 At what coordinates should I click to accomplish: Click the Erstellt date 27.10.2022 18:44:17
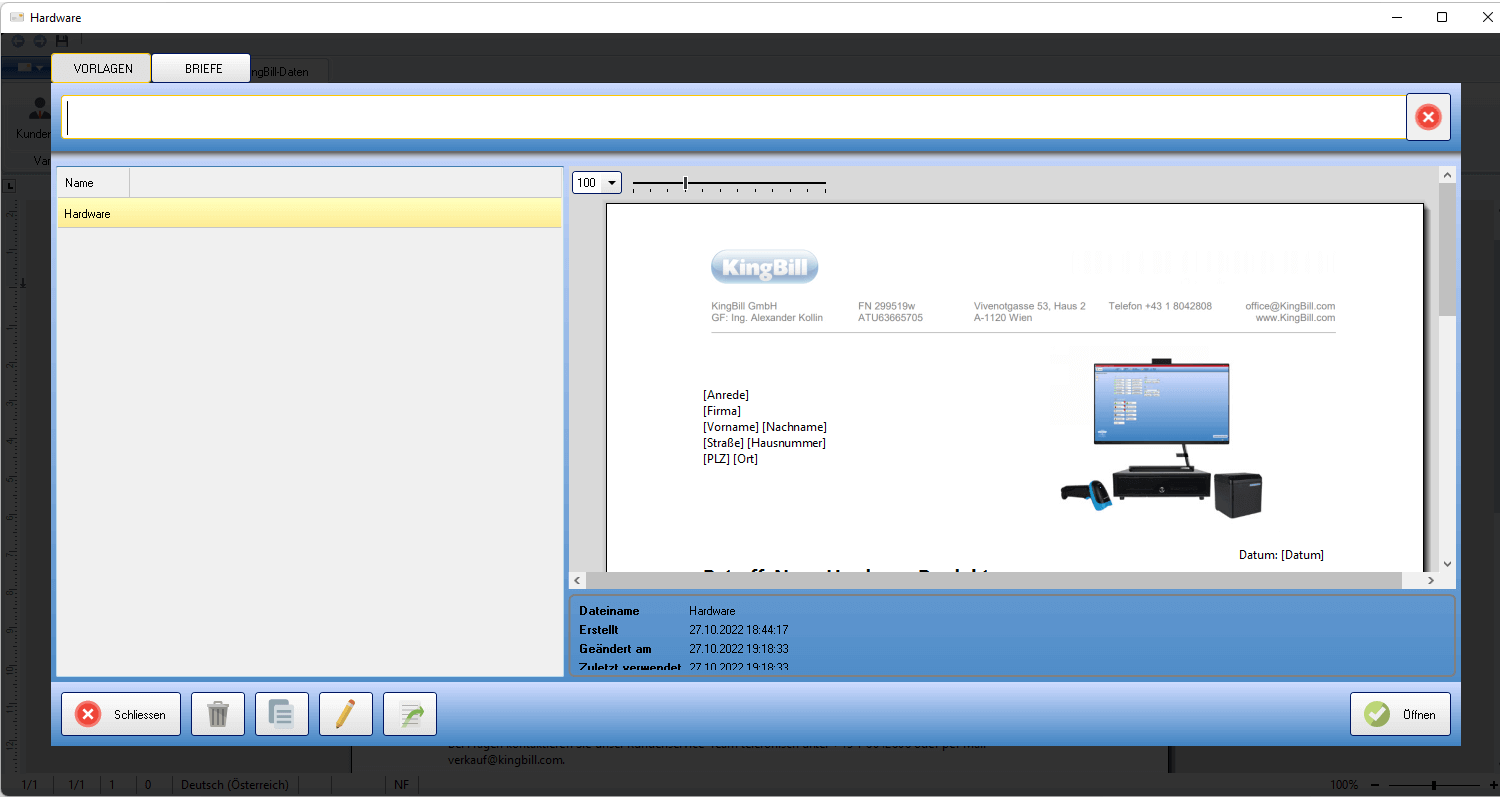(739, 630)
